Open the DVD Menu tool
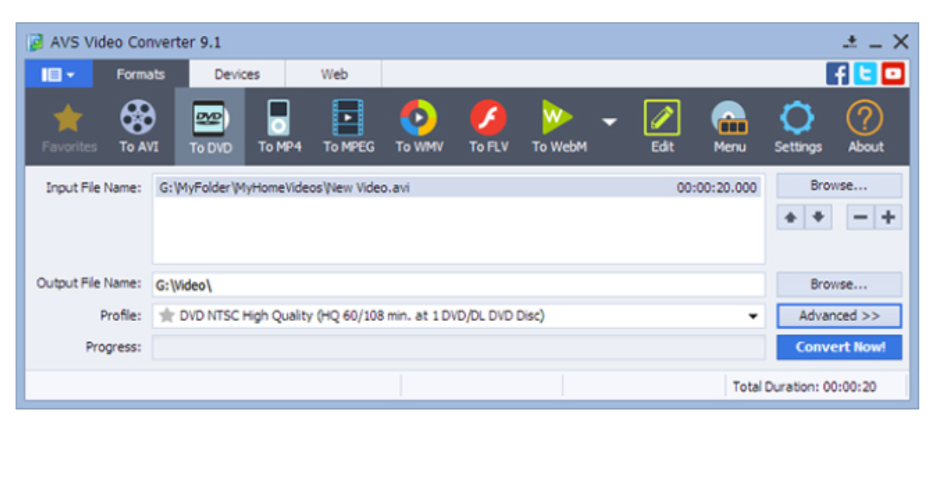The image size is (936, 490). pyautogui.click(x=729, y=127)
